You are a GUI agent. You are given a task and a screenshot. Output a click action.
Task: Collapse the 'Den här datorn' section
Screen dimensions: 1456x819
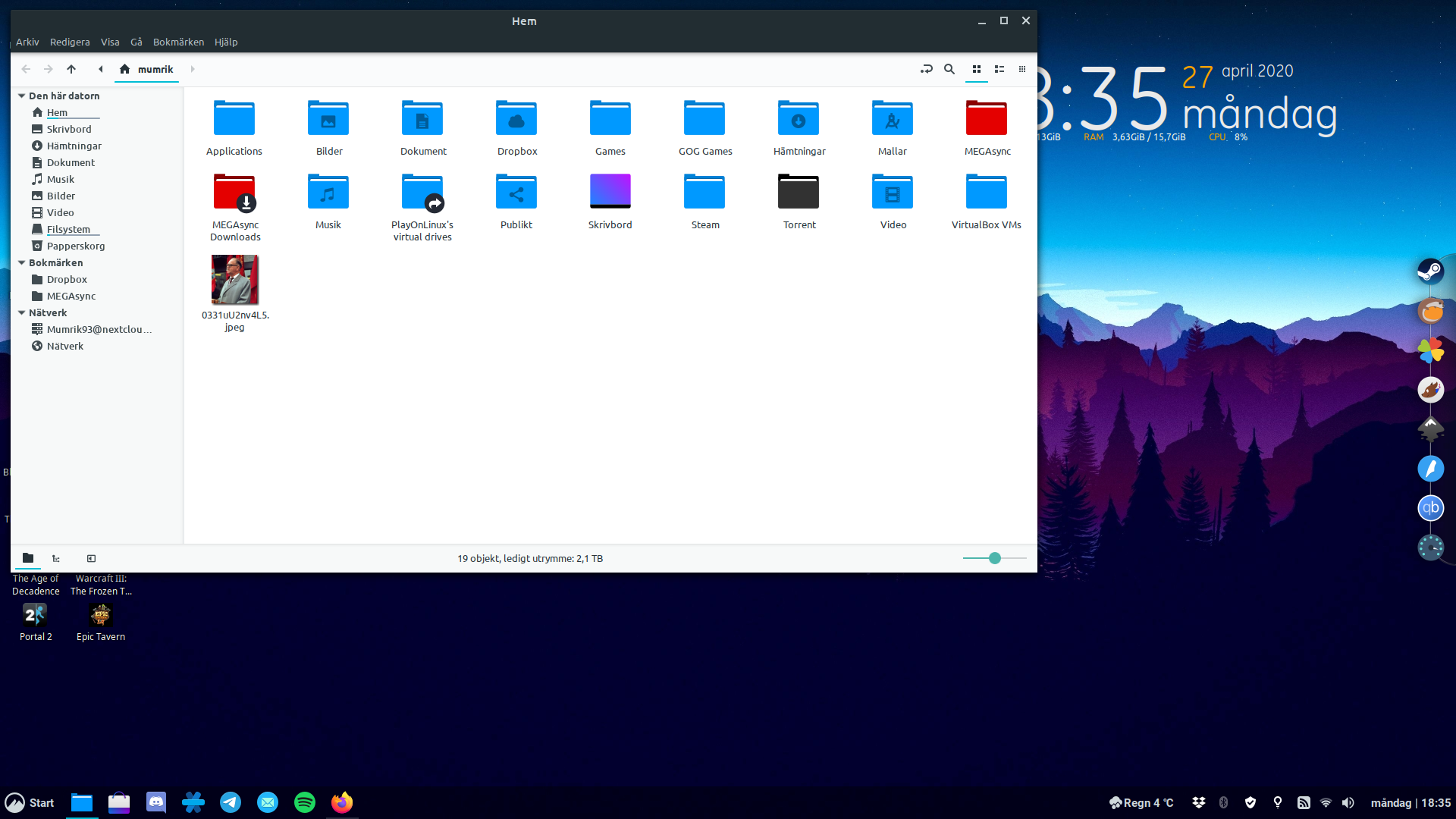coord(22,96)
